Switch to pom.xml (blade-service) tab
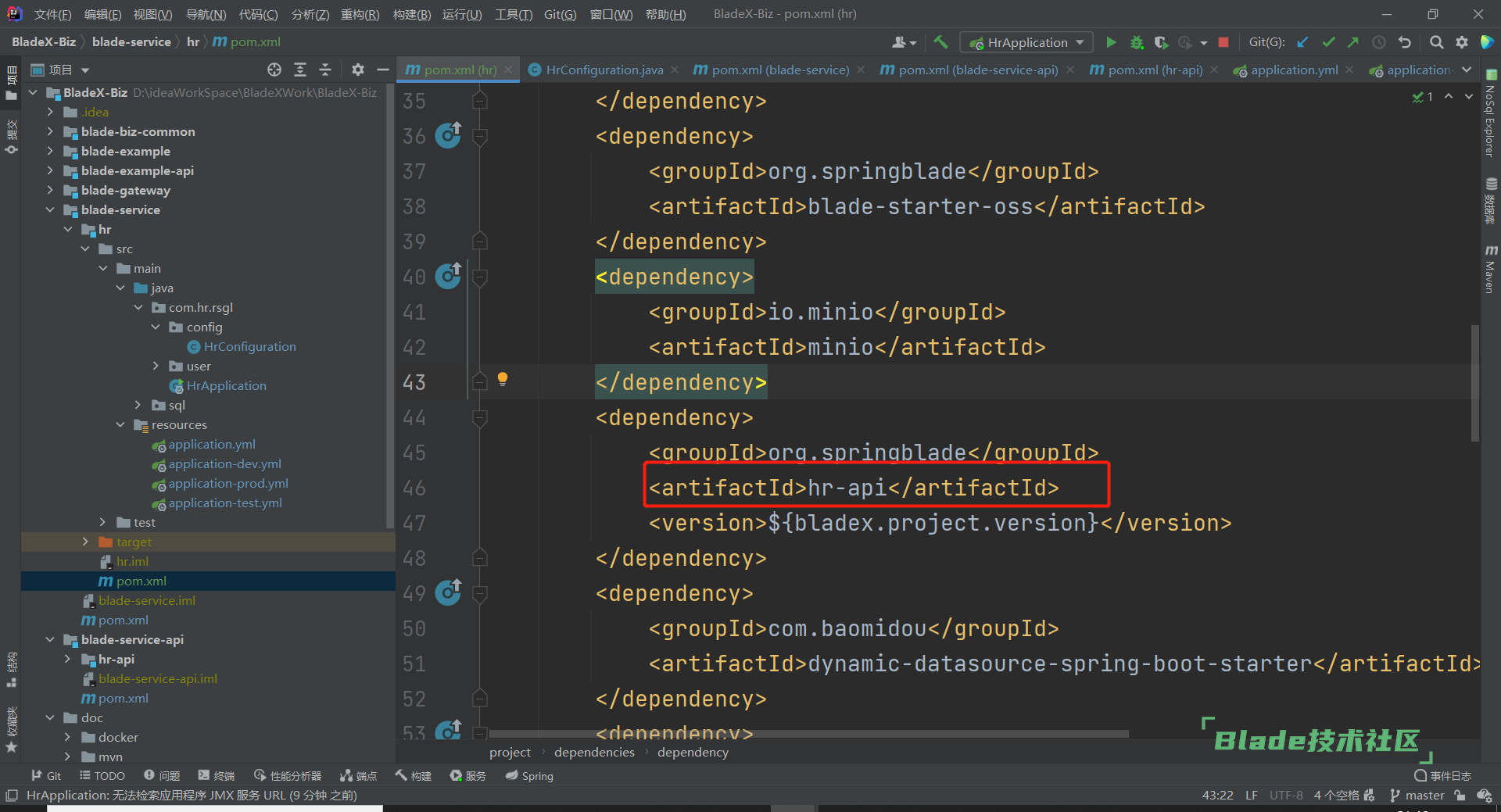Image resolution: width=1501 pixels, height=812 pixels. [779, 70]
